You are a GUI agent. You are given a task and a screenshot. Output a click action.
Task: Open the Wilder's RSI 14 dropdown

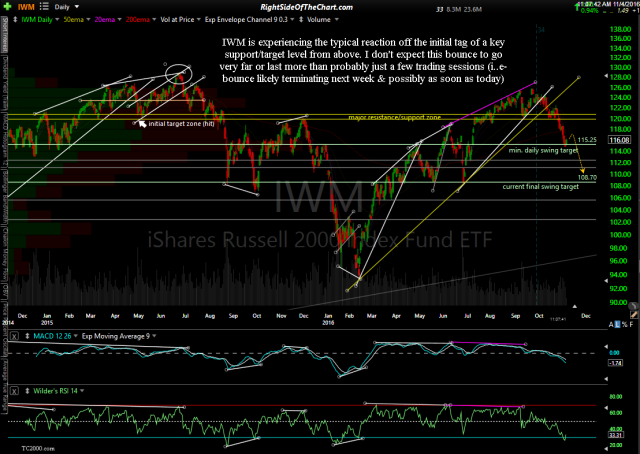(82, 391)
